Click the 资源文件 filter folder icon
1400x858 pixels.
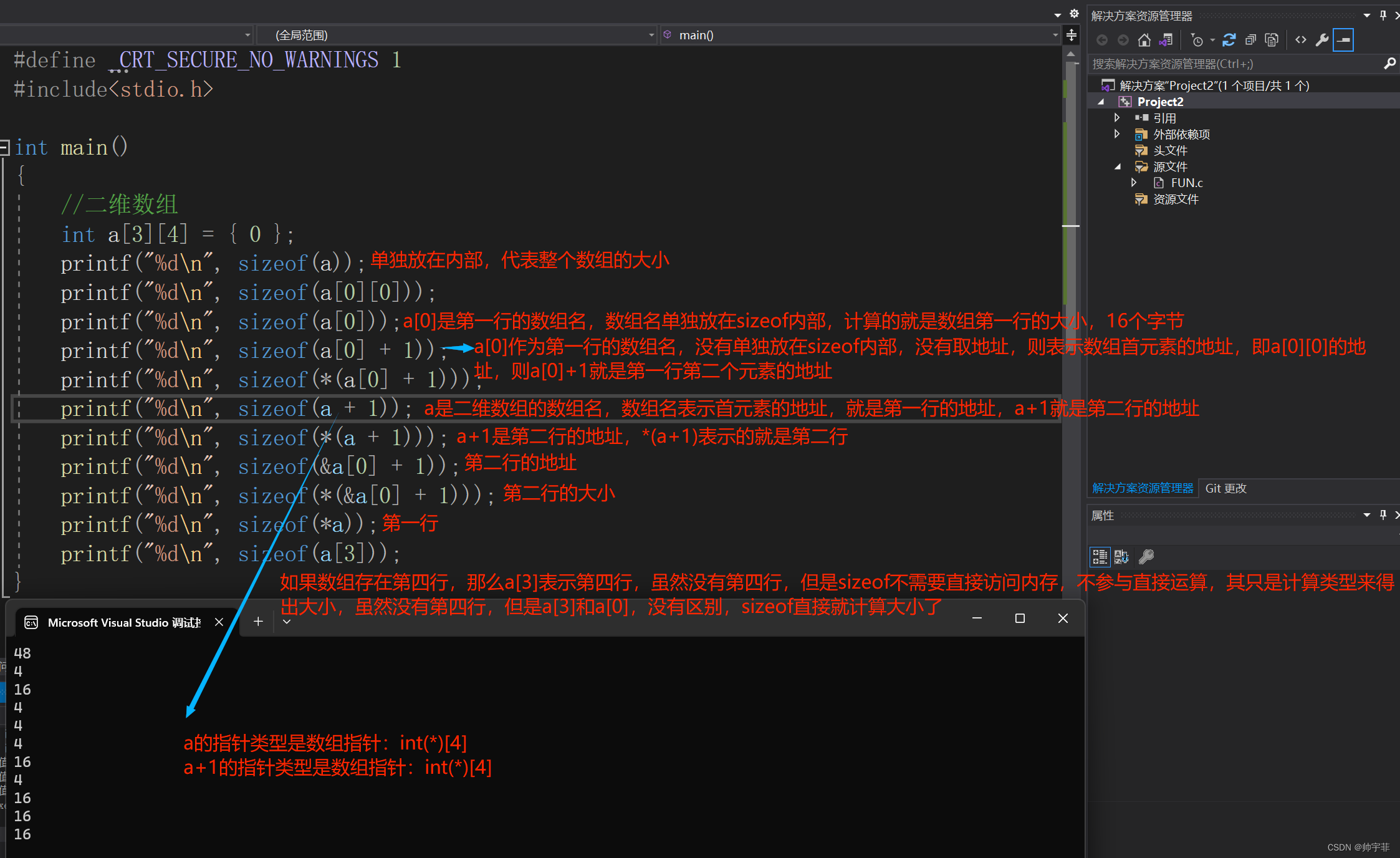point(1141,199)
